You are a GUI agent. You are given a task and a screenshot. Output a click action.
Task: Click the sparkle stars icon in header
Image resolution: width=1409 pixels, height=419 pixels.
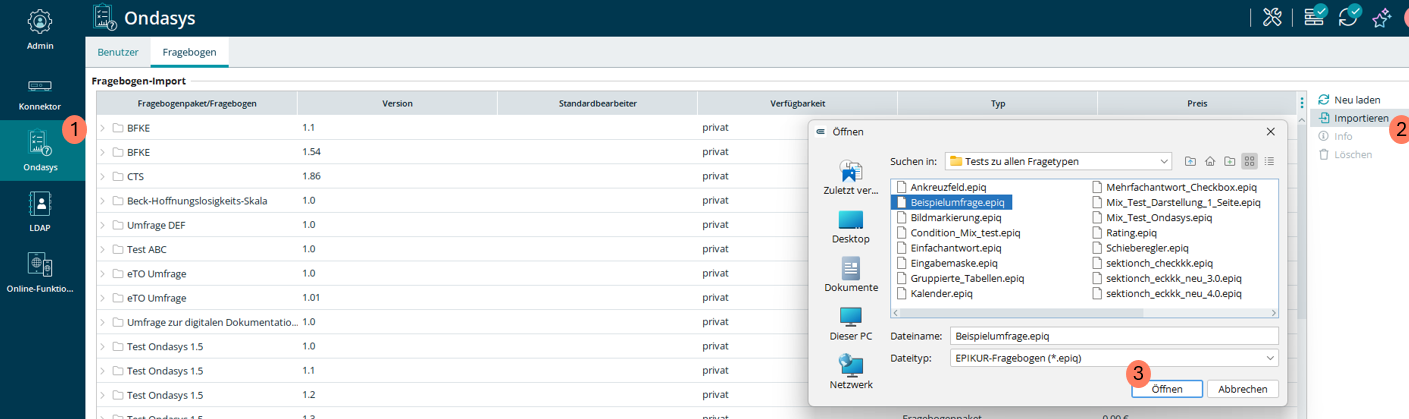click(x=1384, y=17)
